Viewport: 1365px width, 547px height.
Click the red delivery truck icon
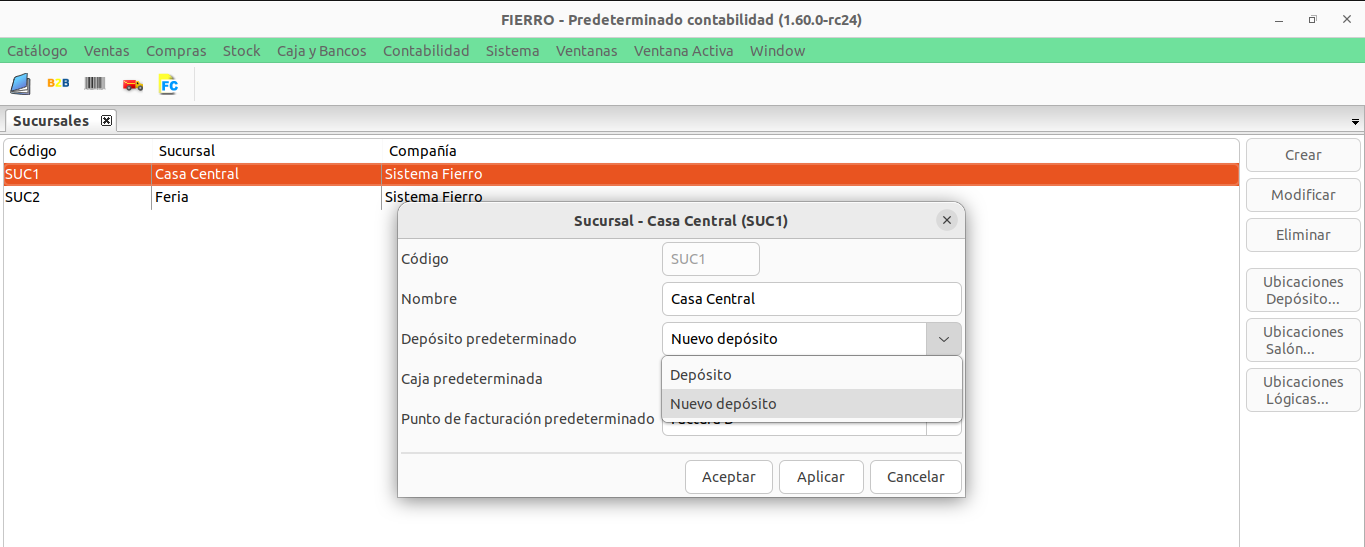pyautogui.click(x=132, y=85)
